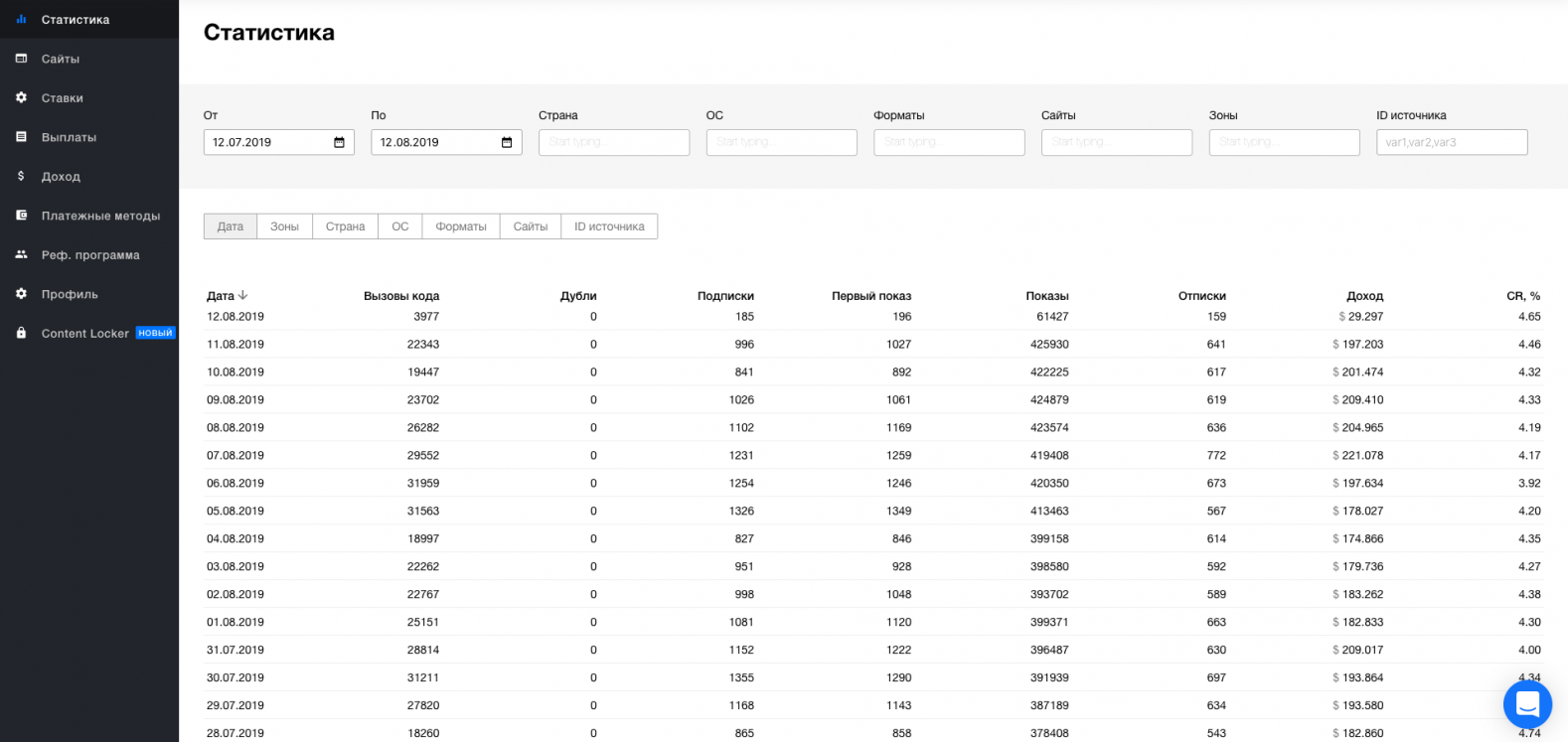The image size is (1568, 742).
Task: Open the Страна filter field
Action: coord(614,142)
